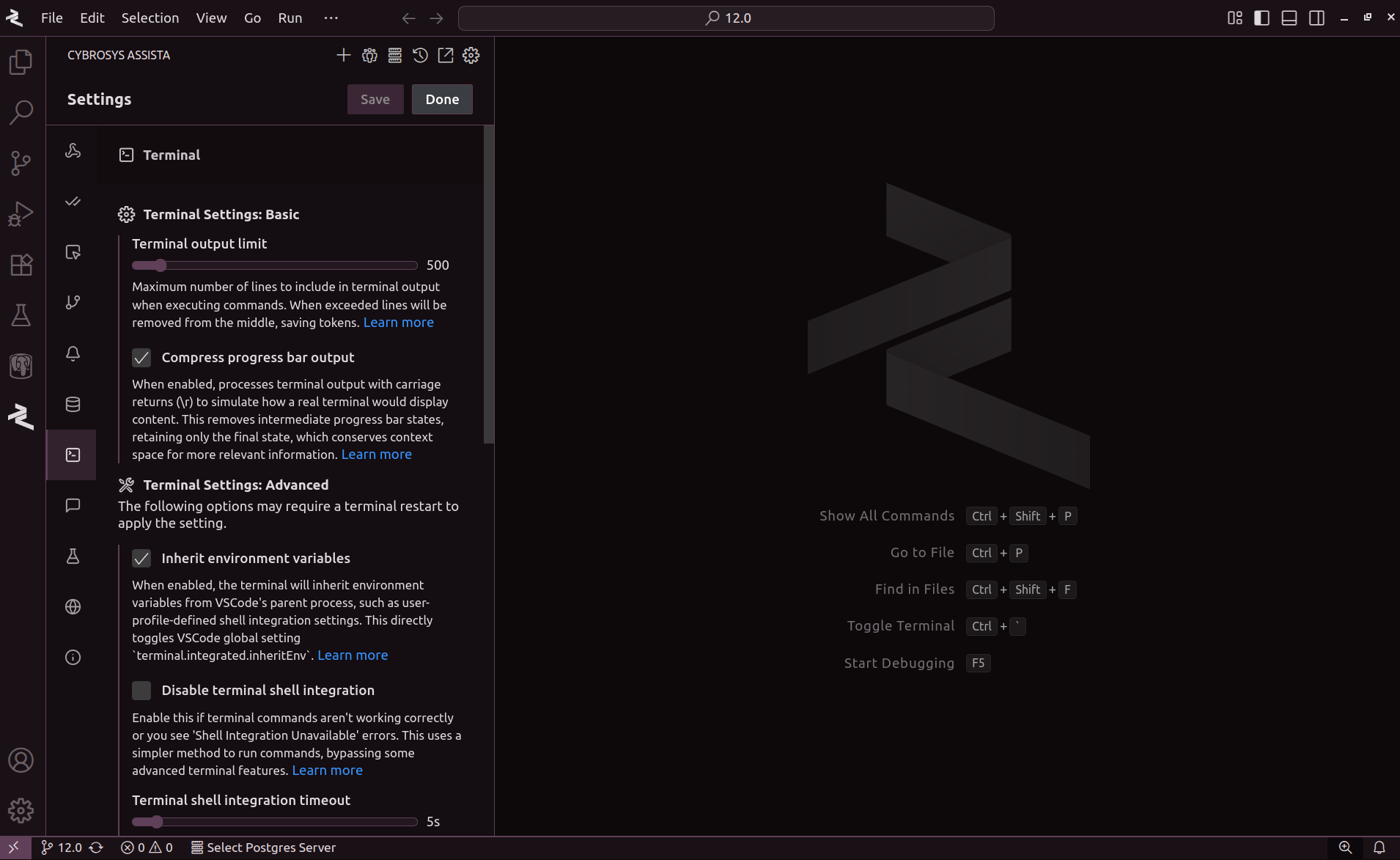This screenshot has height=860, width=1400.
Task: Go forward with the navigation arrow
Action: (436, 18)
